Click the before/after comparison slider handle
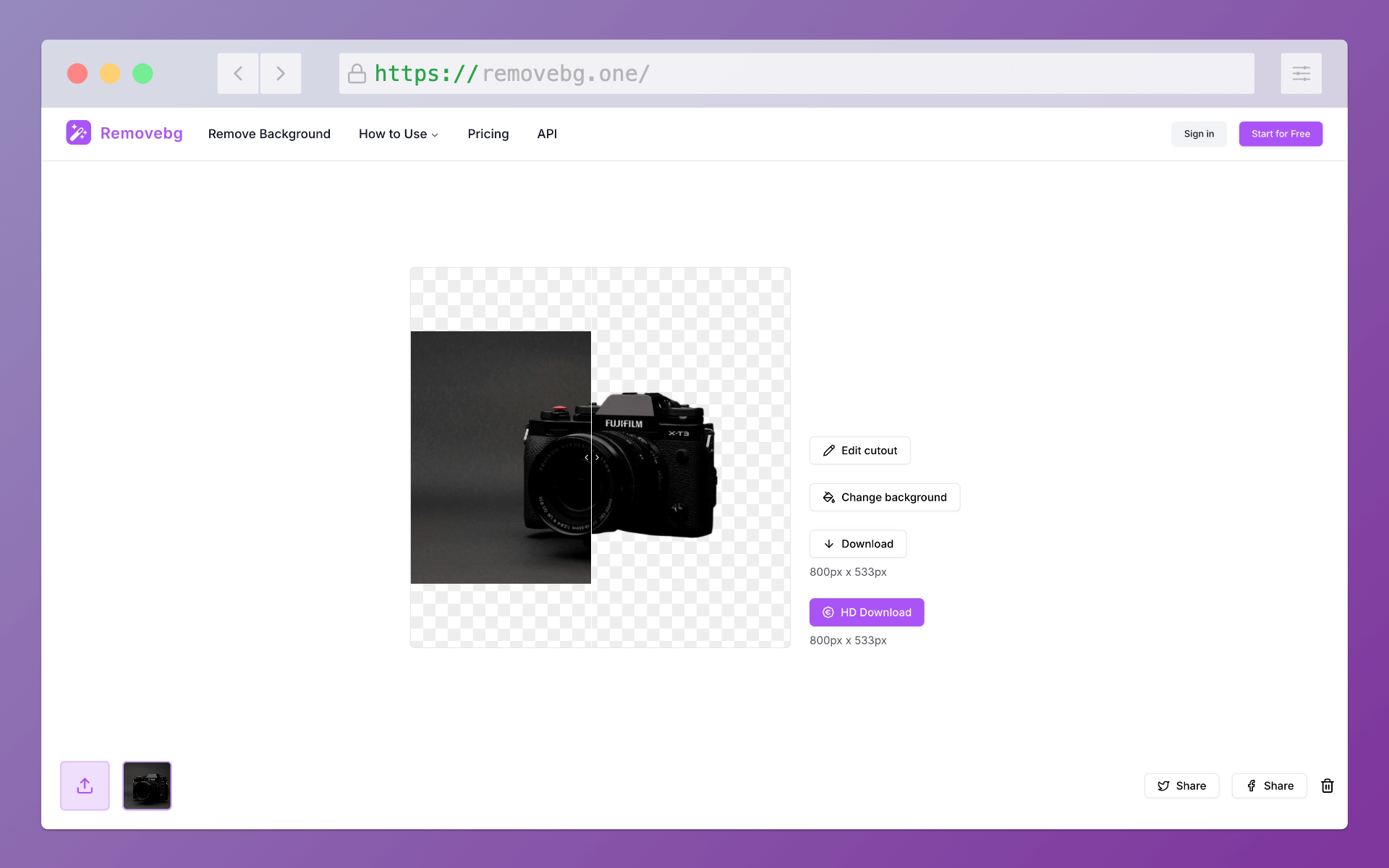The image size is (1389, 868). tap(591, 457)
